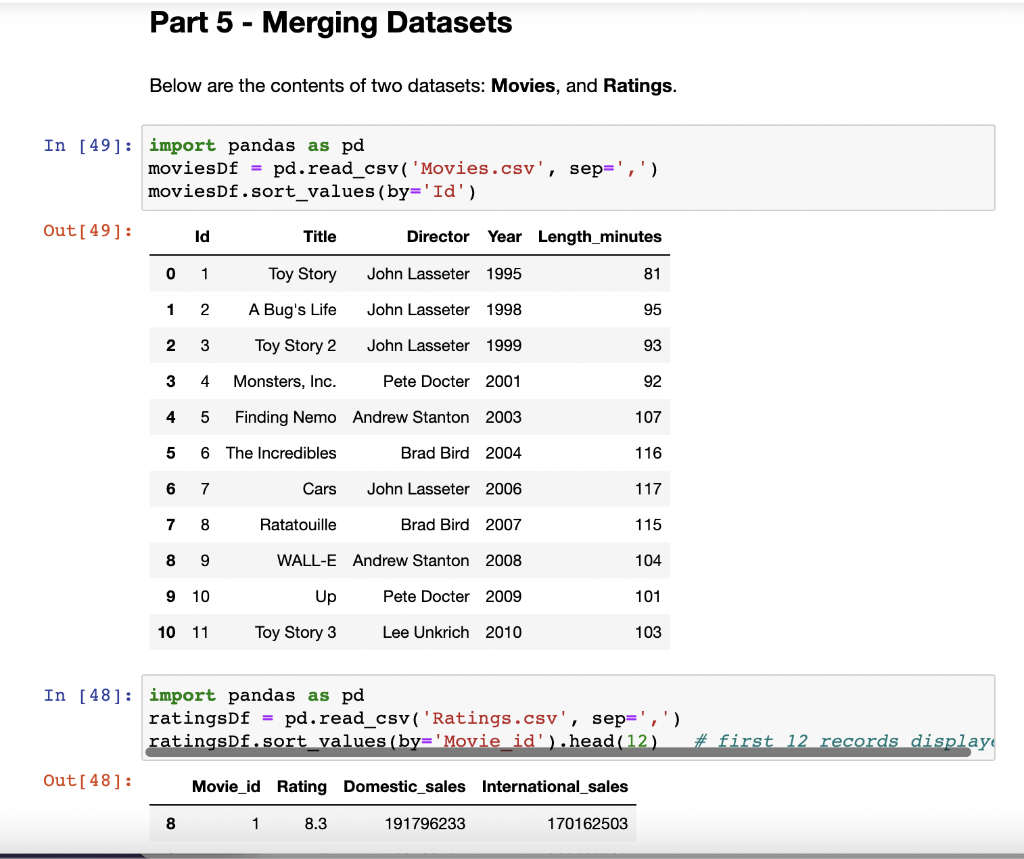Click the 'Rating' column header

click(302, 786)
